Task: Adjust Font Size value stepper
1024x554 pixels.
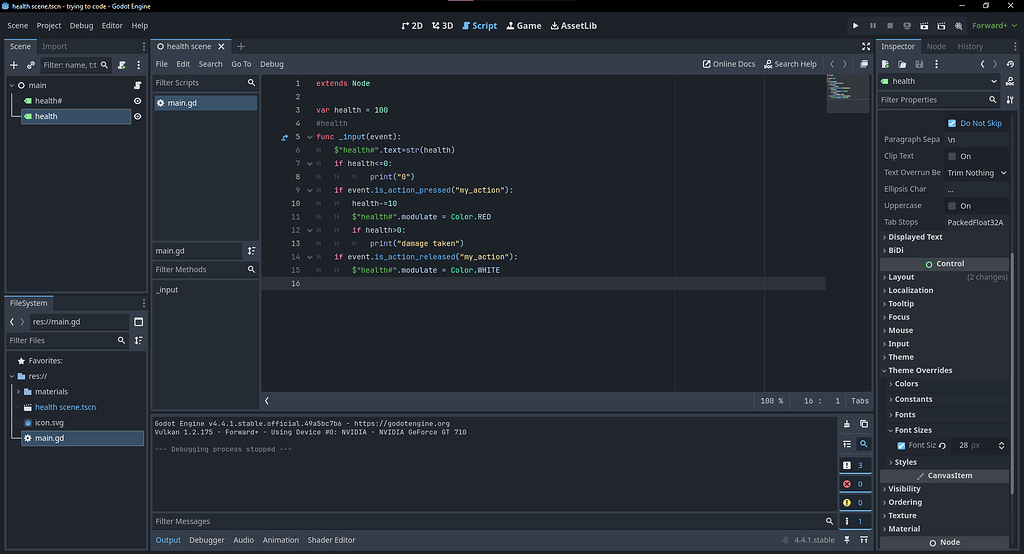Action: 1001,446
